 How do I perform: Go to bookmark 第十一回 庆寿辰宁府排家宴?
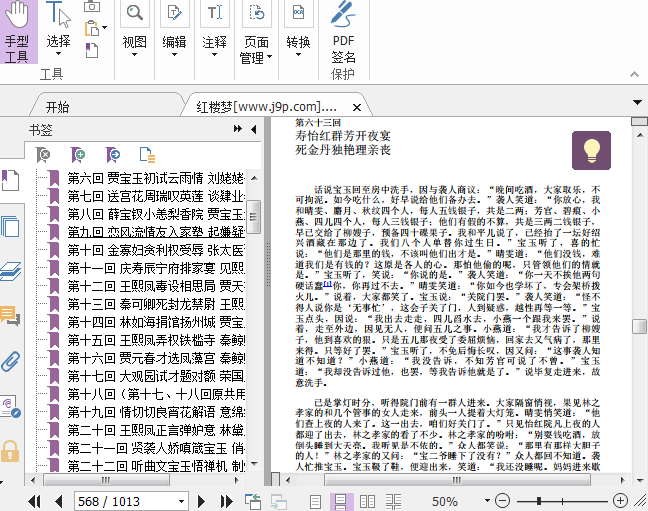156,268
